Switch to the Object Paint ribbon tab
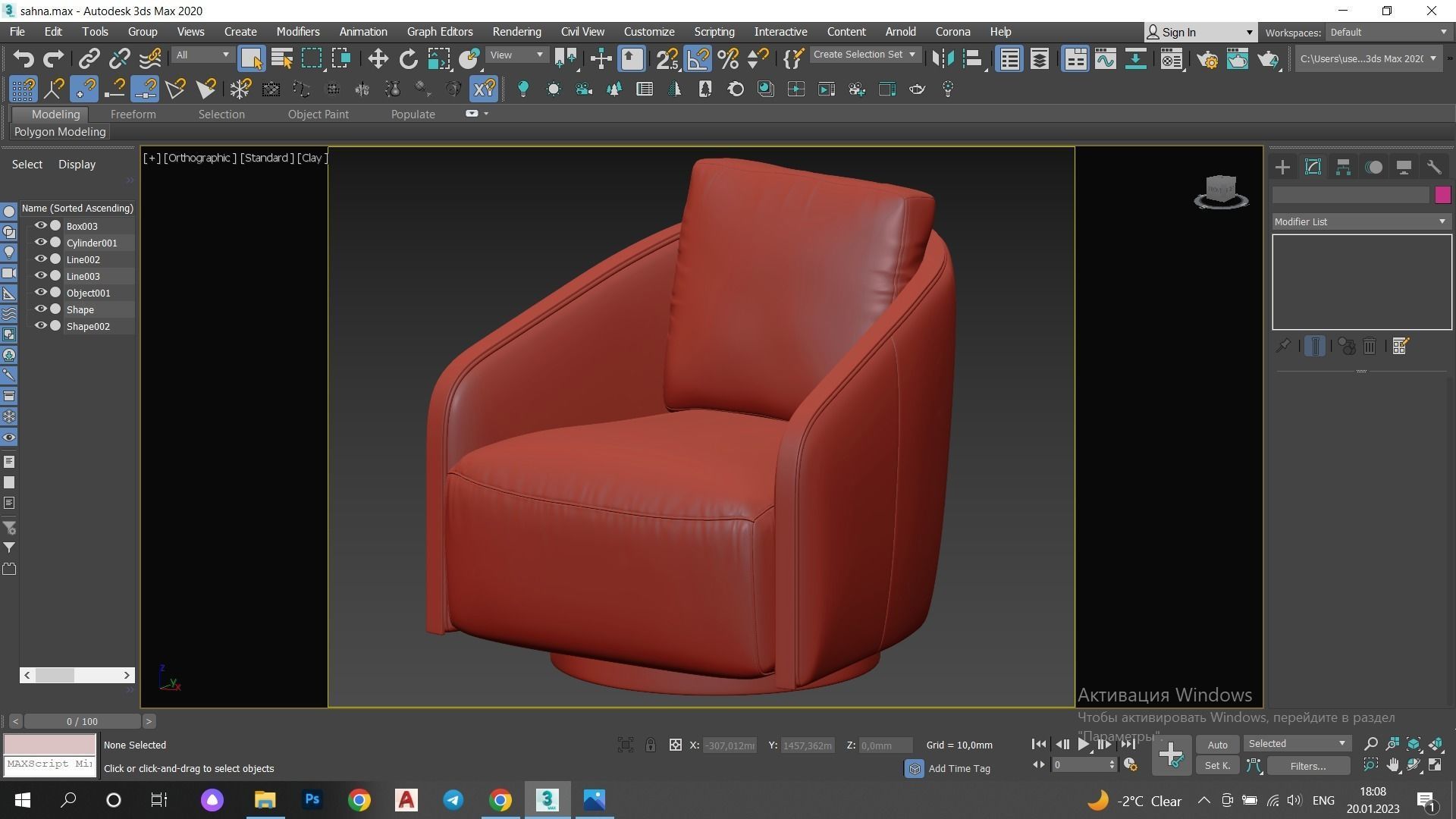Viewport: 1456px width, 819px height. (x=318, y=115)
